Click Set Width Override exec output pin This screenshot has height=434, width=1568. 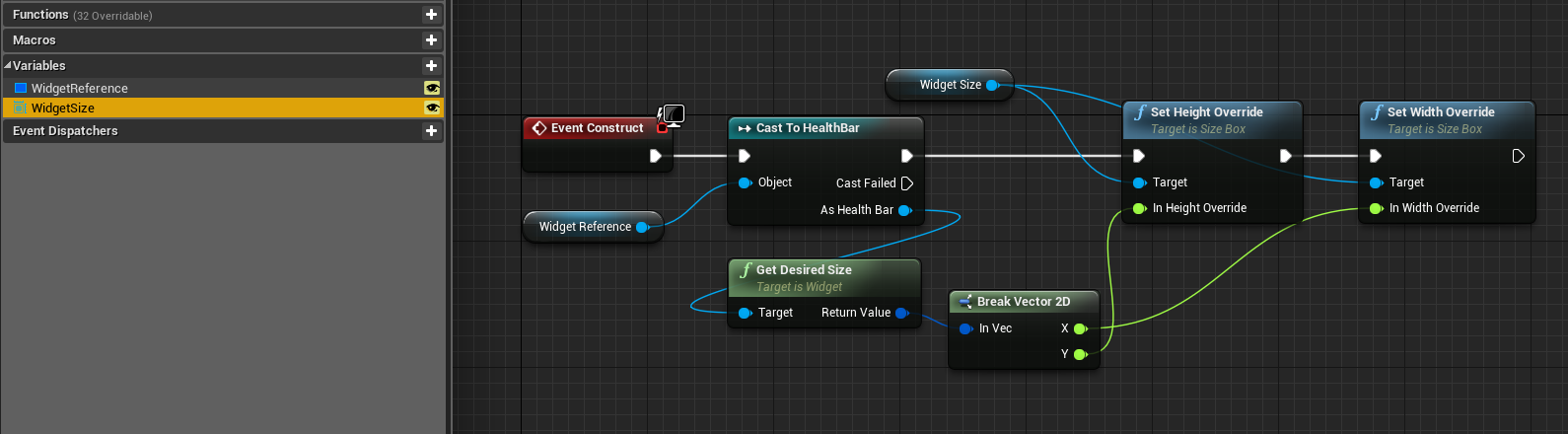click(x=1519, y=156)
